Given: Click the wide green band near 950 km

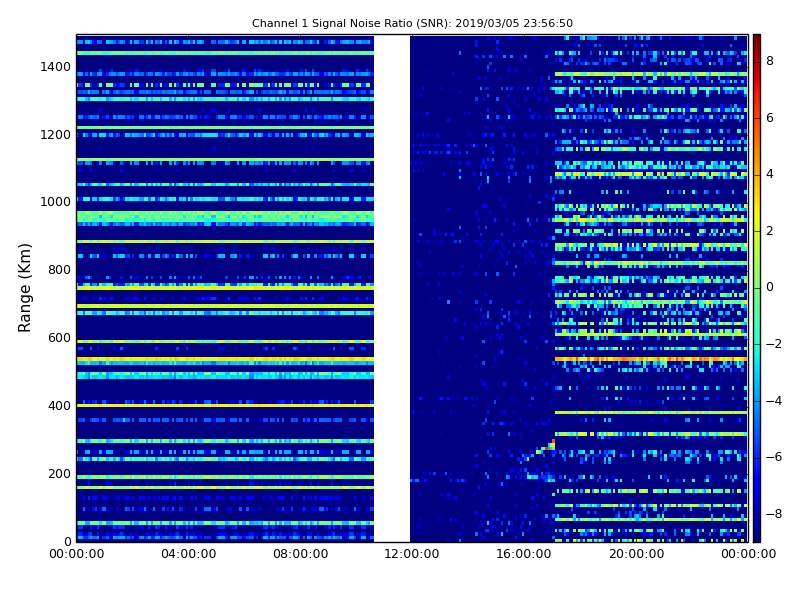Looking at the screenshot, I should tap(225, 218).
